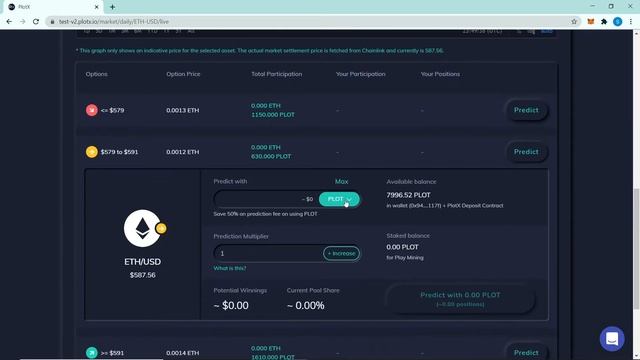
Task: Click the Your Positions column header
Action: point(440,74)
